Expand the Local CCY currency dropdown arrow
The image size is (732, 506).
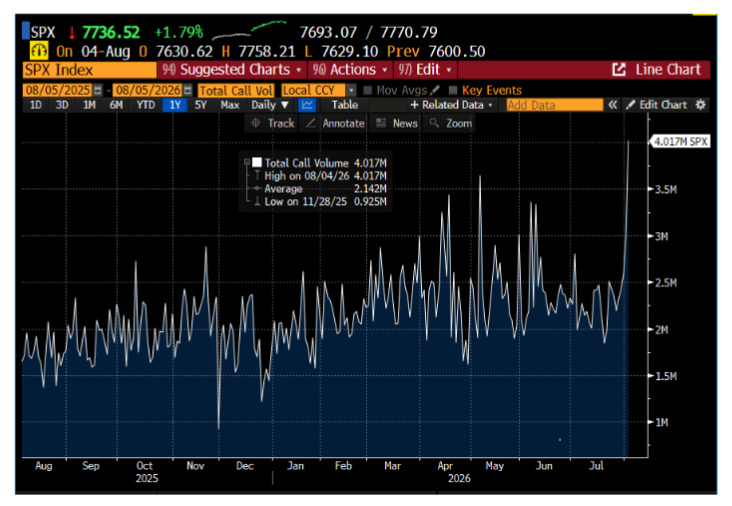click(352, 90)
